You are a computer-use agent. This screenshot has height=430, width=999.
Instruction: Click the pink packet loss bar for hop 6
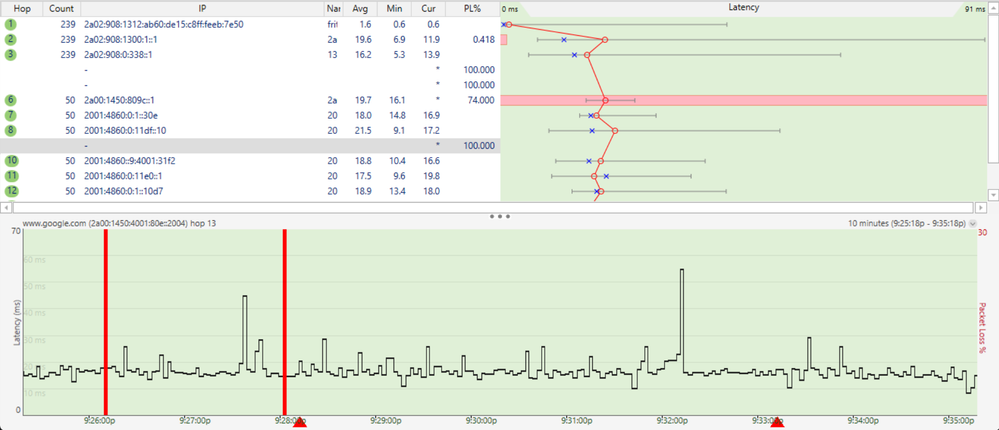pos(744,100)
